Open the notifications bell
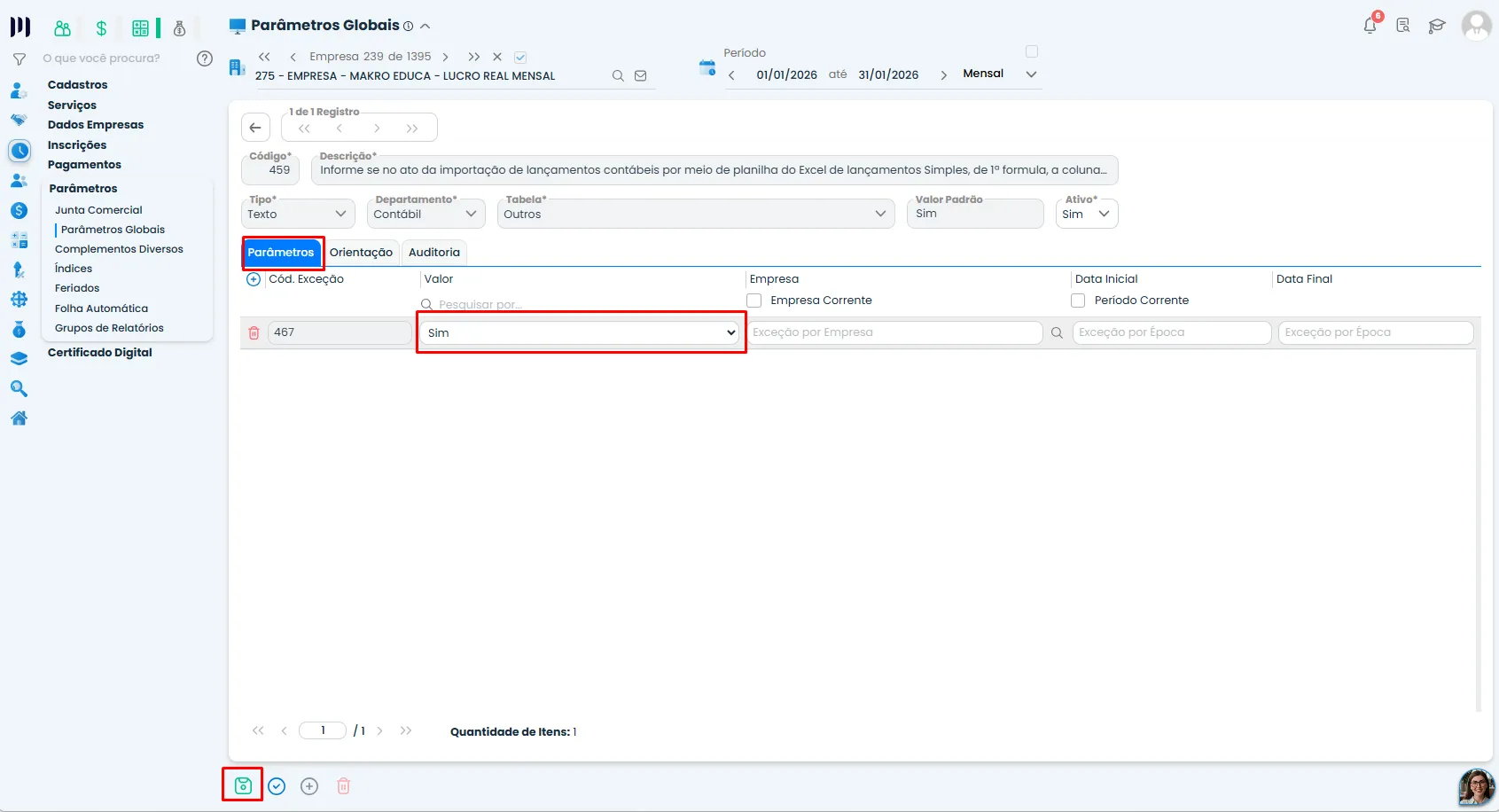1499x812 pixels. tap(1370, 25)
